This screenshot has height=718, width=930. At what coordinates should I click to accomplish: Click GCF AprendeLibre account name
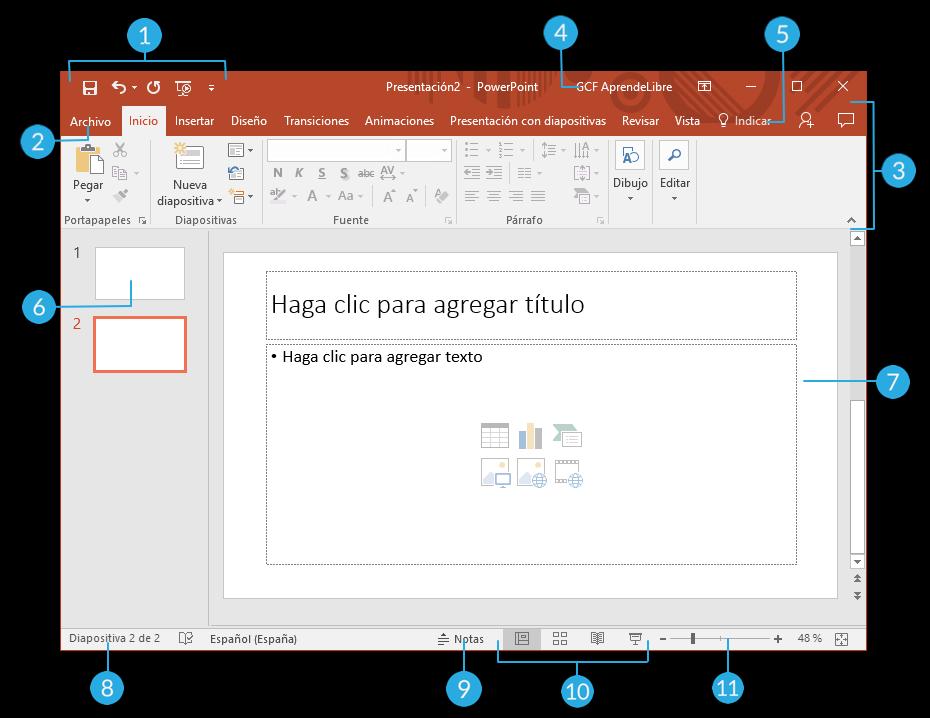tap(624, 87)
